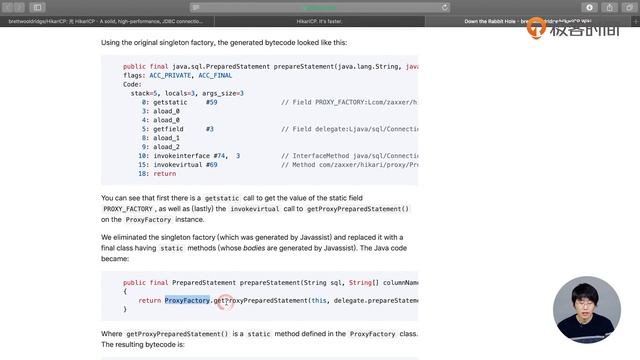Select the 'Down the Rabbit Hole' tab

[528, 21]
